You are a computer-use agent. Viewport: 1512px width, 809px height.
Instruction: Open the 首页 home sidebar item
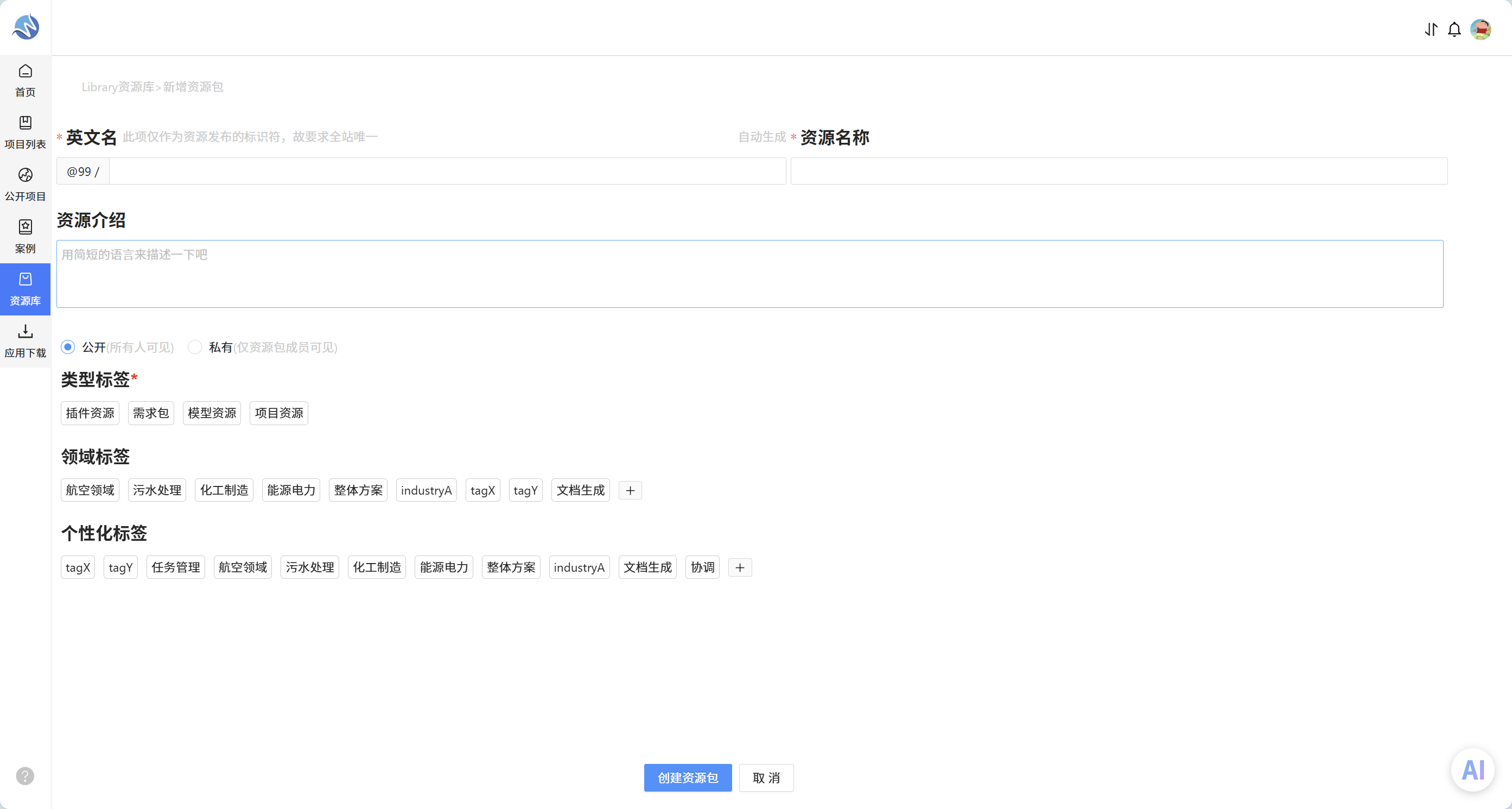[26, 81]
